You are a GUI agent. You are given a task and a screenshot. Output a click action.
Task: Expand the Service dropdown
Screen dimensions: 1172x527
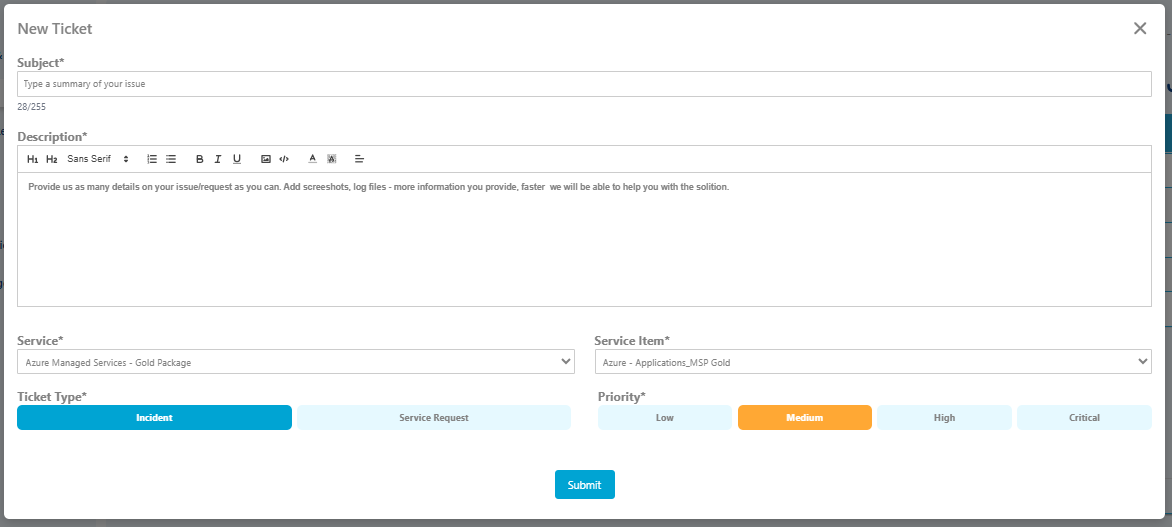pyautogui.click(x=296, y=362)
